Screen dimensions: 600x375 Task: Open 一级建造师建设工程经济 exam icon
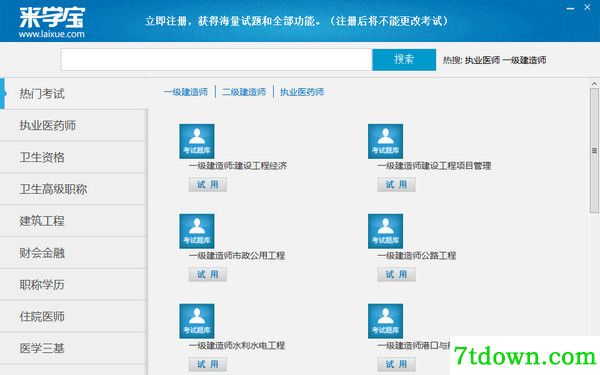point(197,141)
